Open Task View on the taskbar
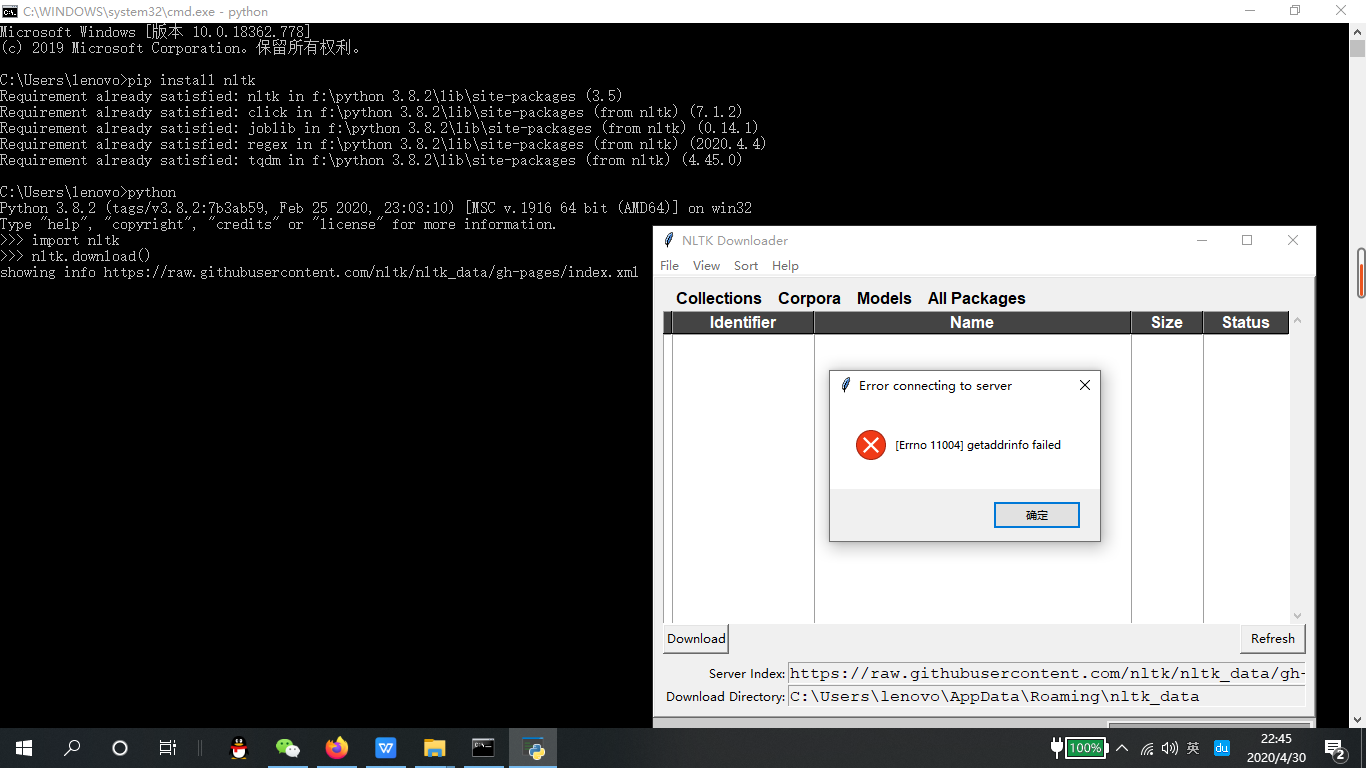This screenshot has width=1366, height=768. tap(168, 748)
